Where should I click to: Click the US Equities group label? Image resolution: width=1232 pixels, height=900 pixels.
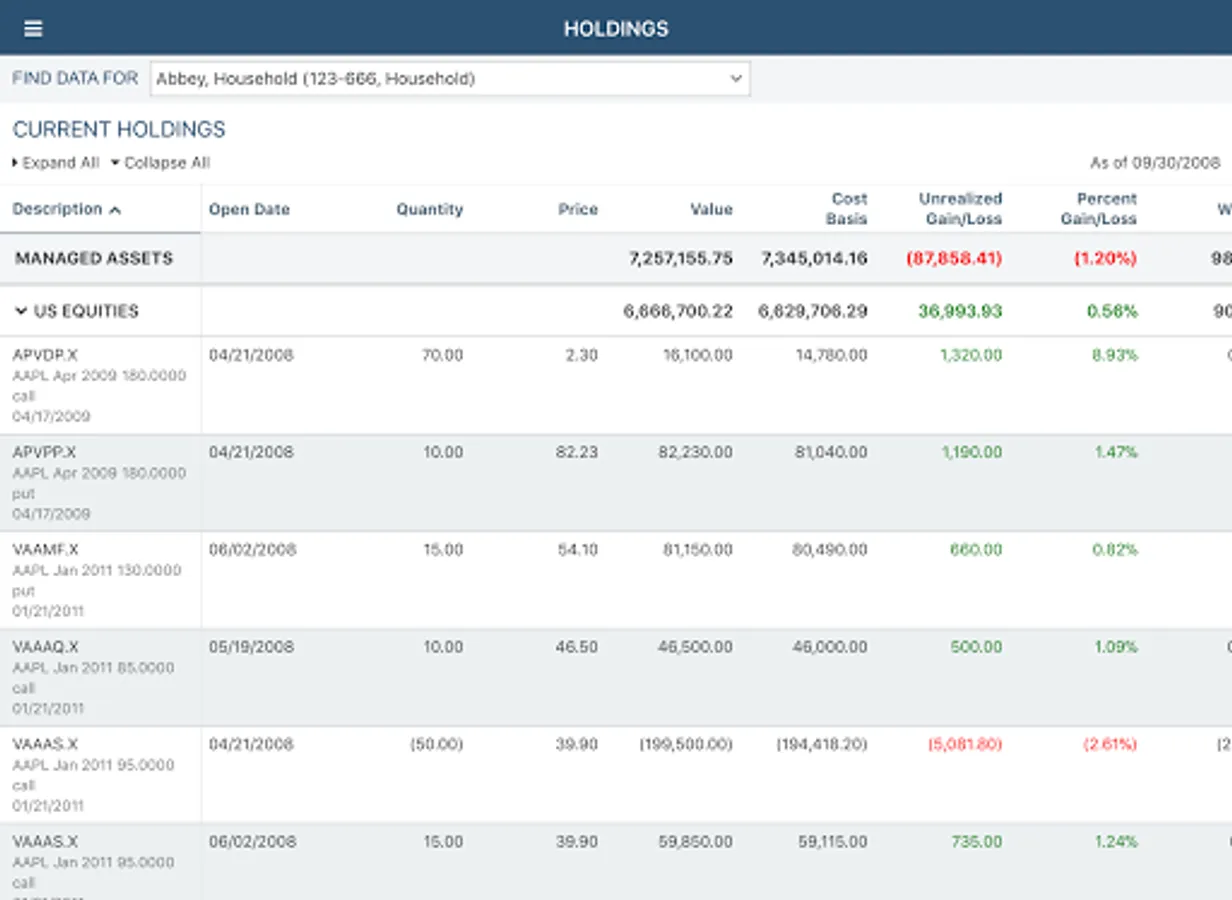[86, 311]
